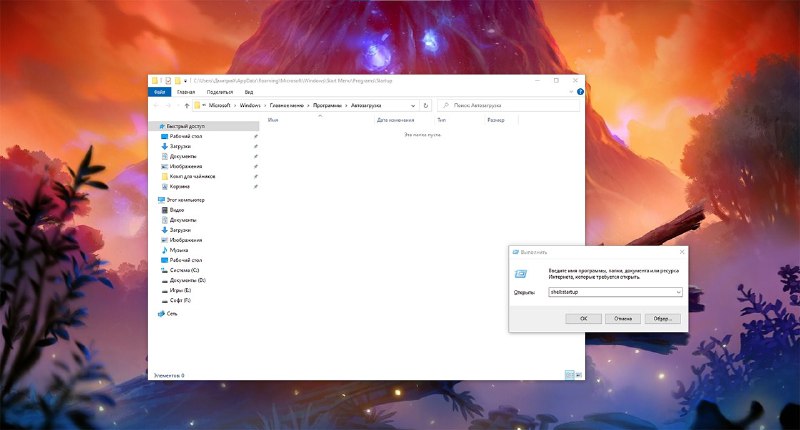Switch to the Вид ribbon tab
This screenshot has height=430, width=800.
tap(248, 92)
